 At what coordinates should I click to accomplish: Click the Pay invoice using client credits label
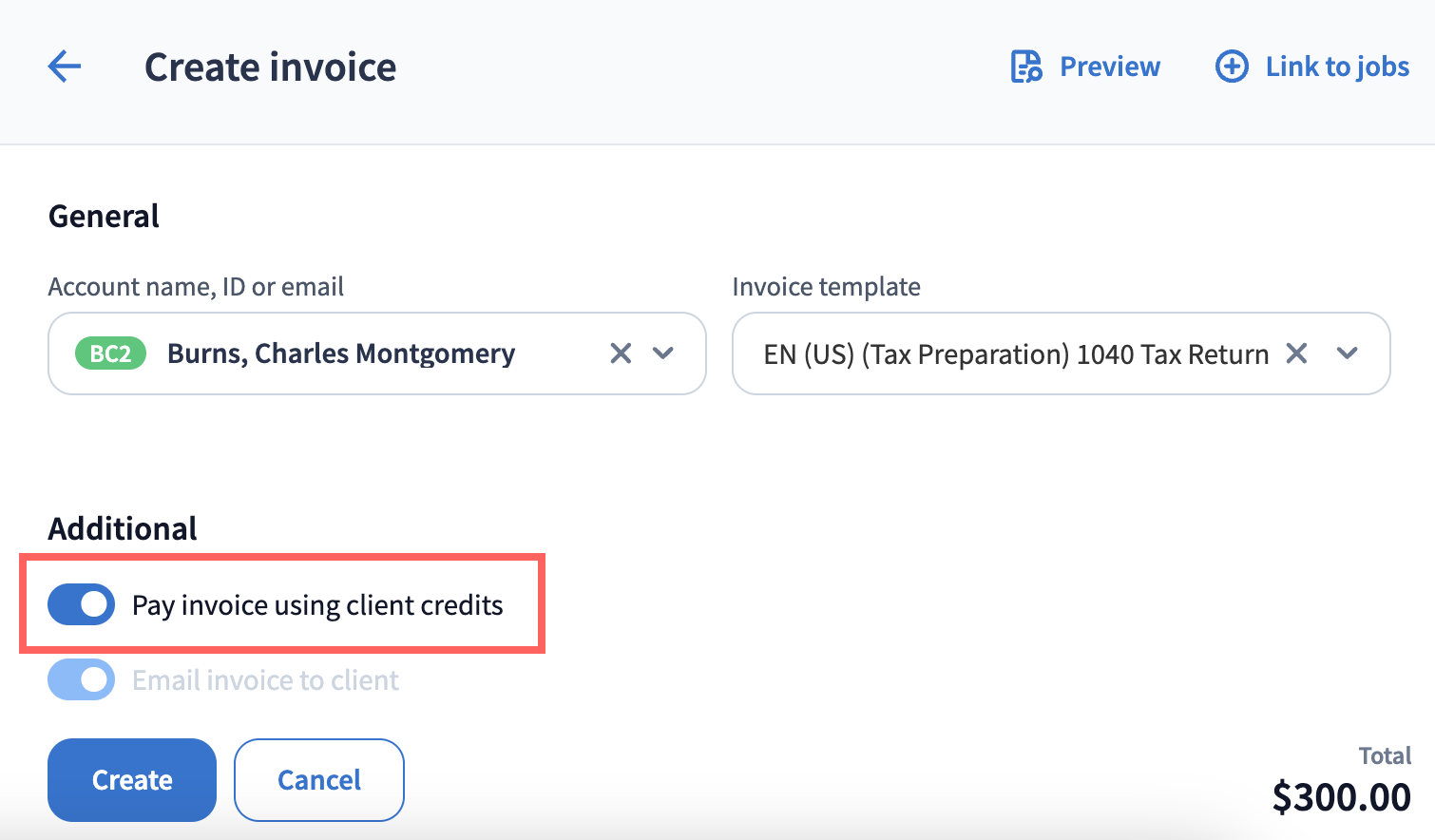tap(317, 605)
